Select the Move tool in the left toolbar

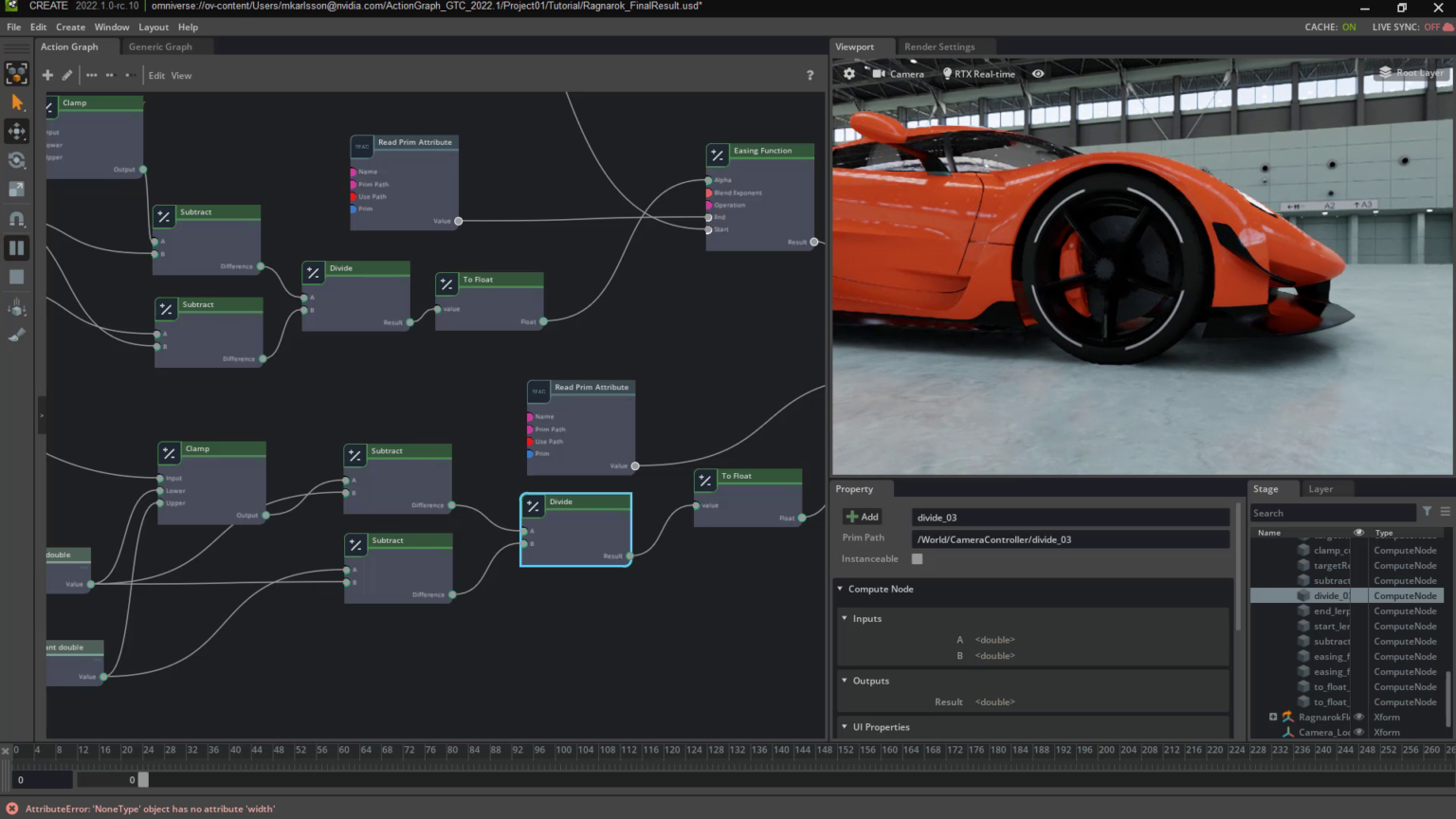click(16, 131)
